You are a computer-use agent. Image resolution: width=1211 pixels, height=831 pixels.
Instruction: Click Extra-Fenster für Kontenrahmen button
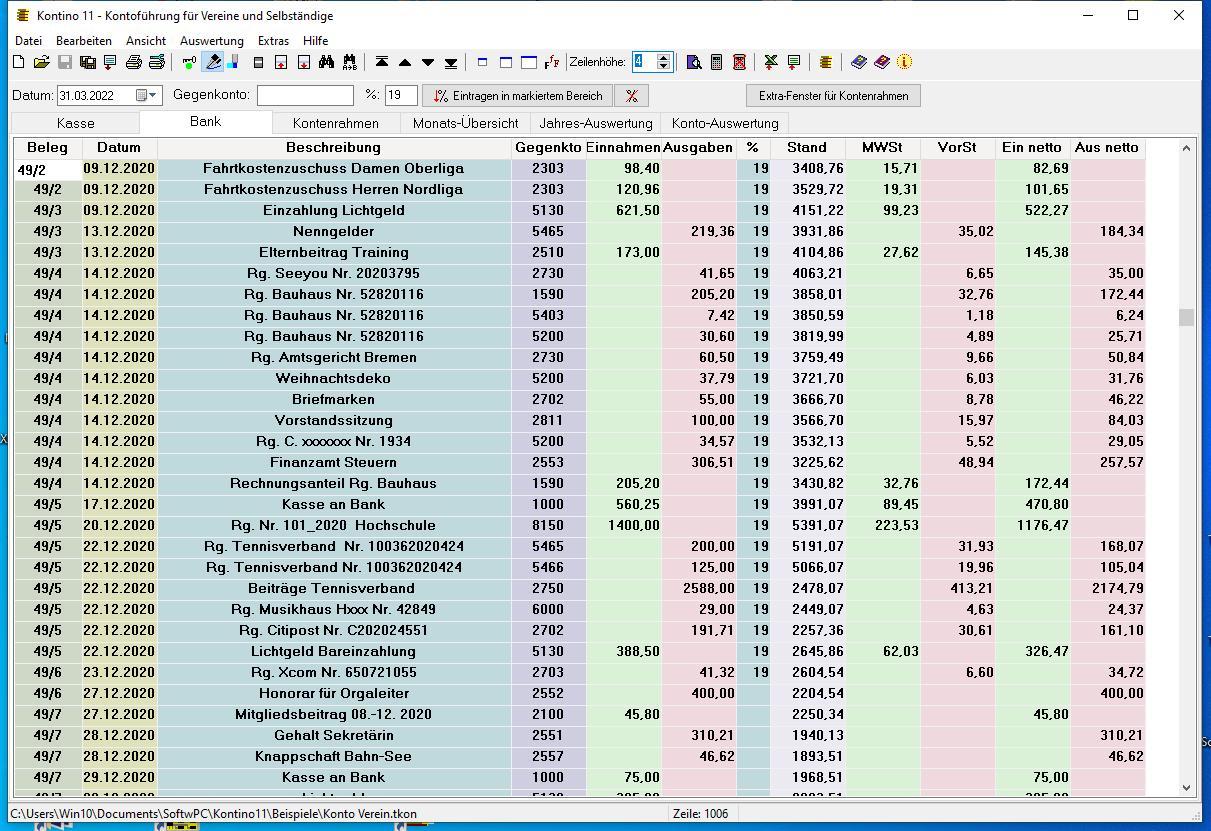[x=833, y=96]
